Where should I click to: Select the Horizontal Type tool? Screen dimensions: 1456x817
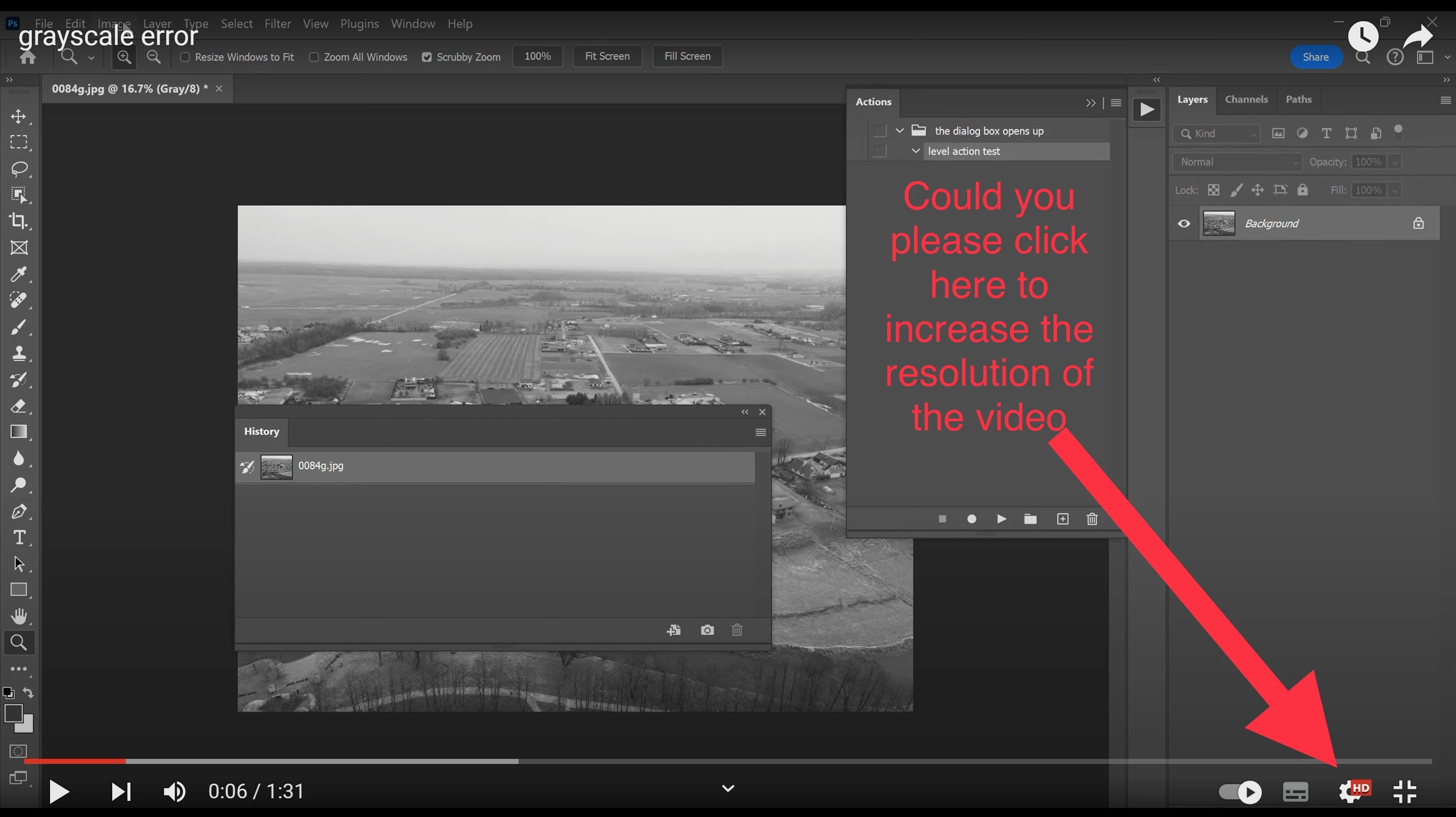pyautogui.click(x=19, y=537)
